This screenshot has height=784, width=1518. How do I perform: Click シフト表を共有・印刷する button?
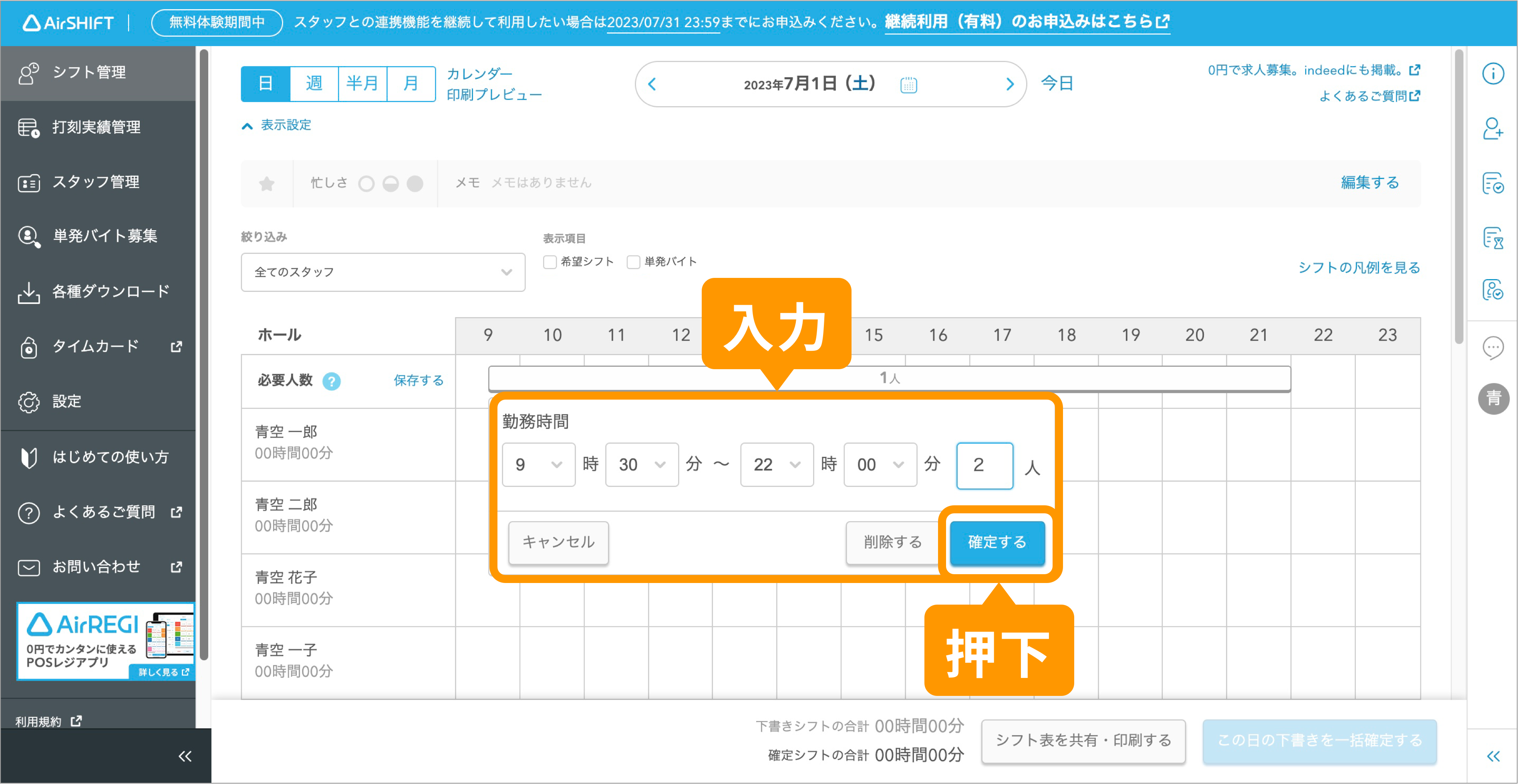click(1083, 741)
